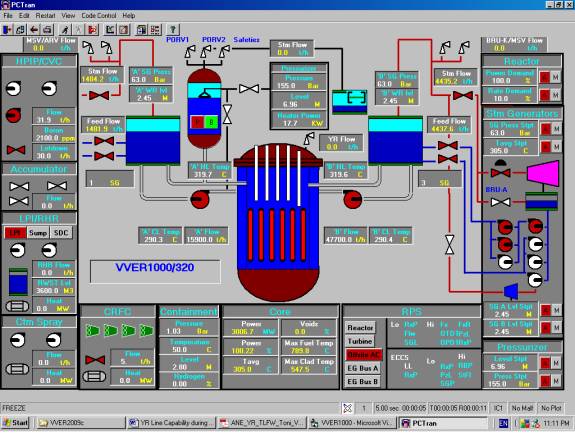The width and height of the screenshot is (575, 433).
Task: Open the File menu
Action: pyautogui.click(x=8, y=15)
